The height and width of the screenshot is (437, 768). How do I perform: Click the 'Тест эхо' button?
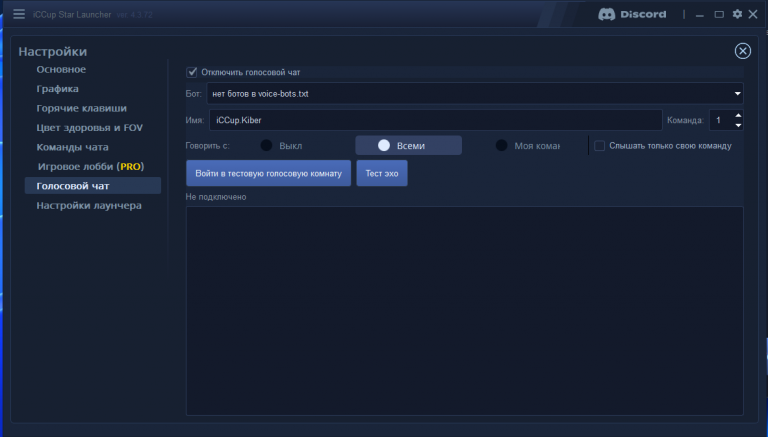(x=382, y=173)
